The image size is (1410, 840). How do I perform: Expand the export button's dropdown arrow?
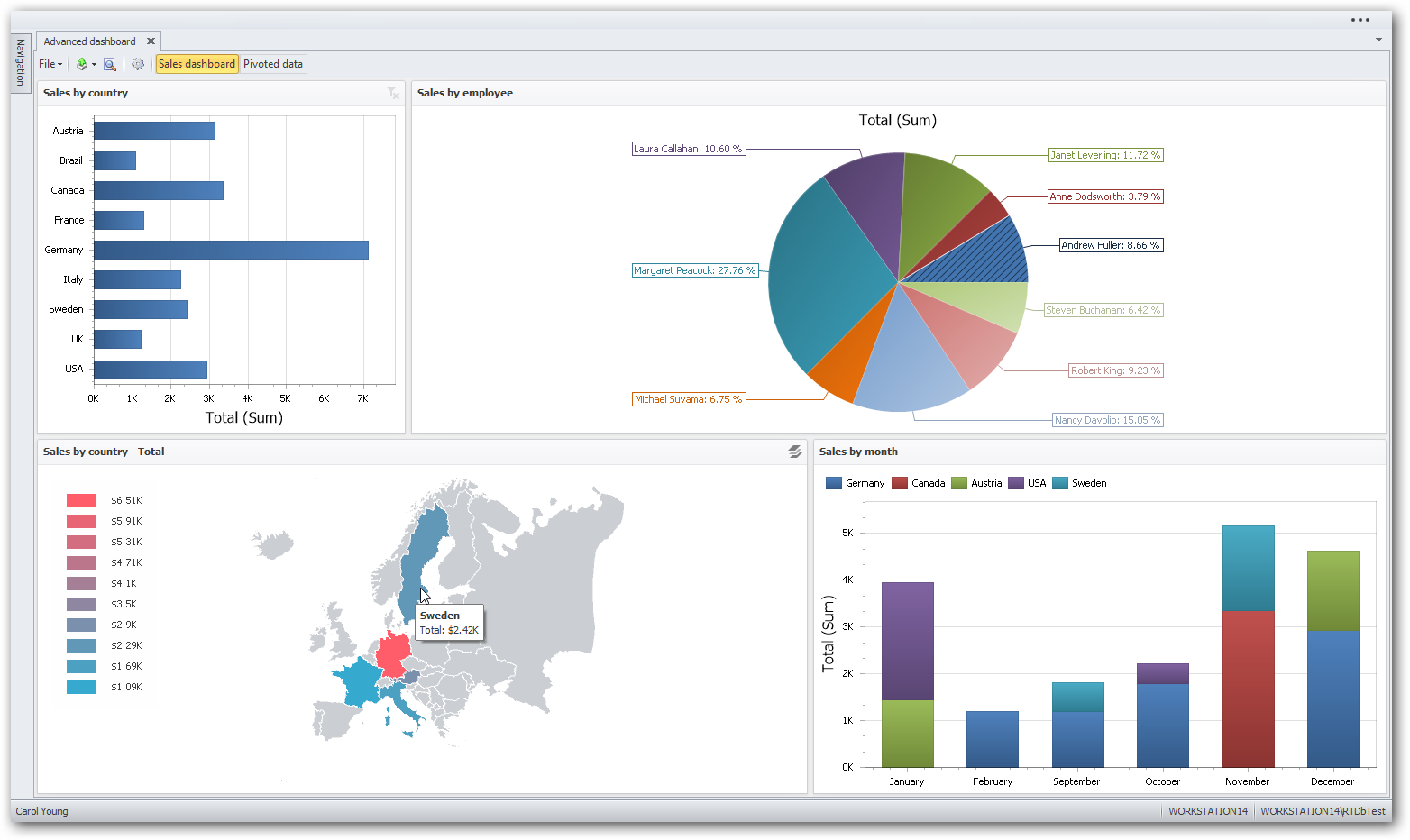(94, 64)
